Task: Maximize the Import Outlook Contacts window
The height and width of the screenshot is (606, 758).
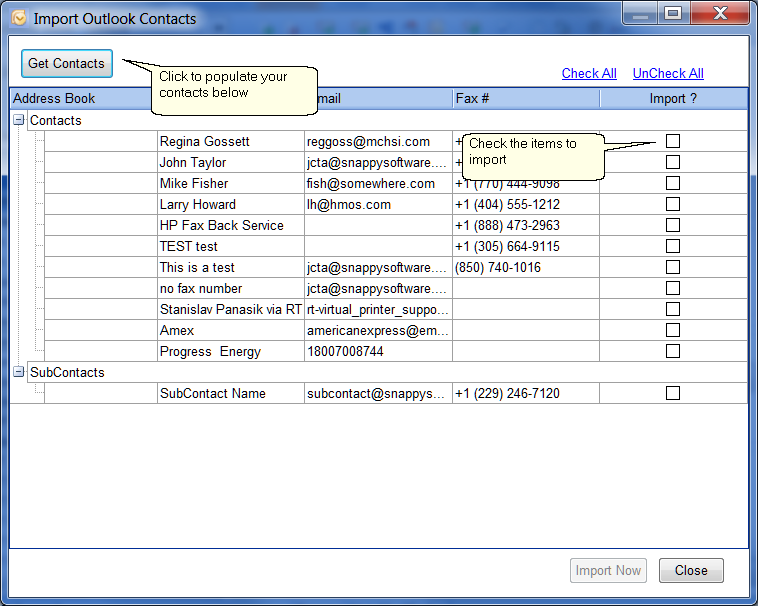Action: pos(673,13)
